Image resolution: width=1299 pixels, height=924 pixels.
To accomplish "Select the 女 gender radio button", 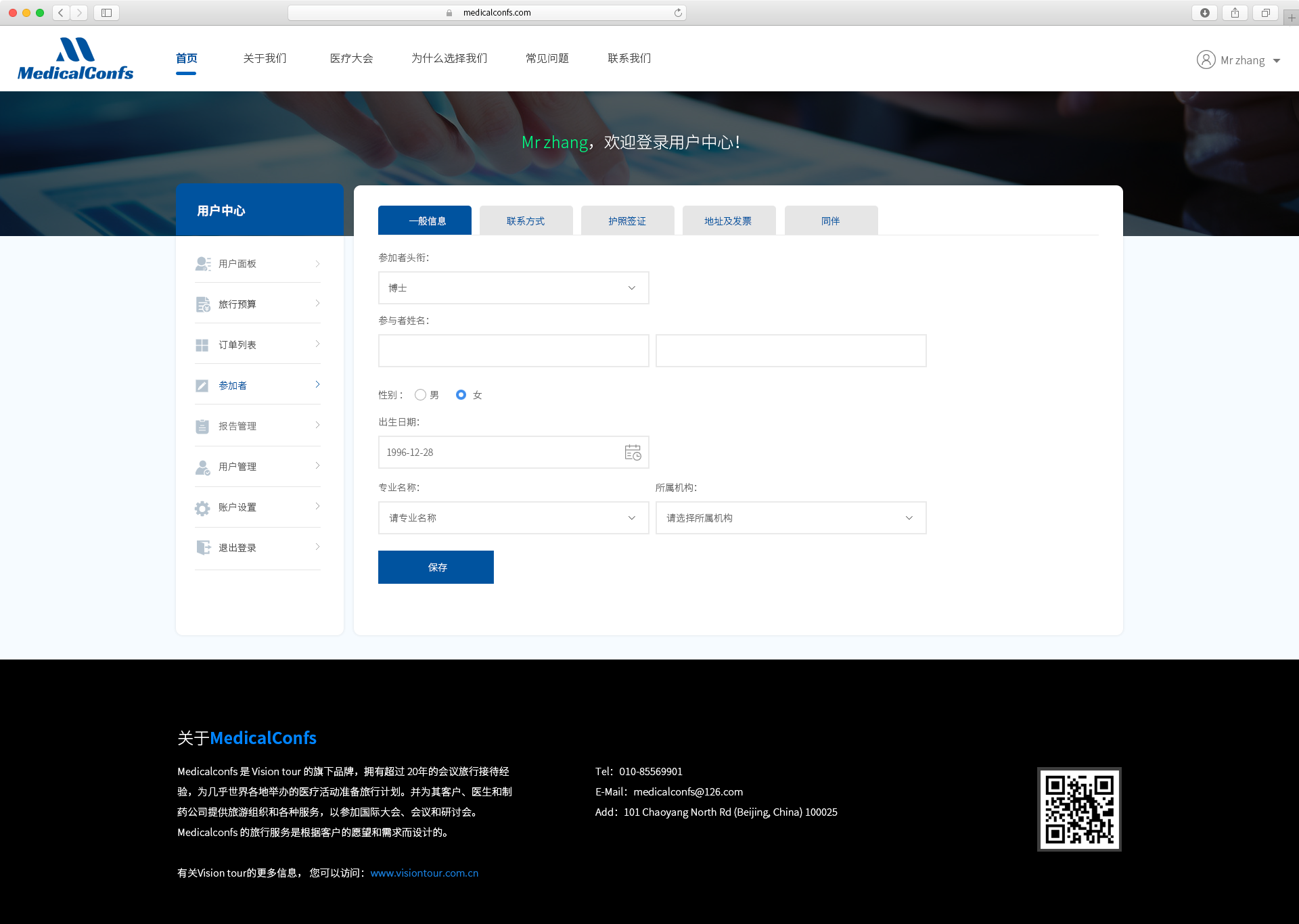I will coord(461,394).
